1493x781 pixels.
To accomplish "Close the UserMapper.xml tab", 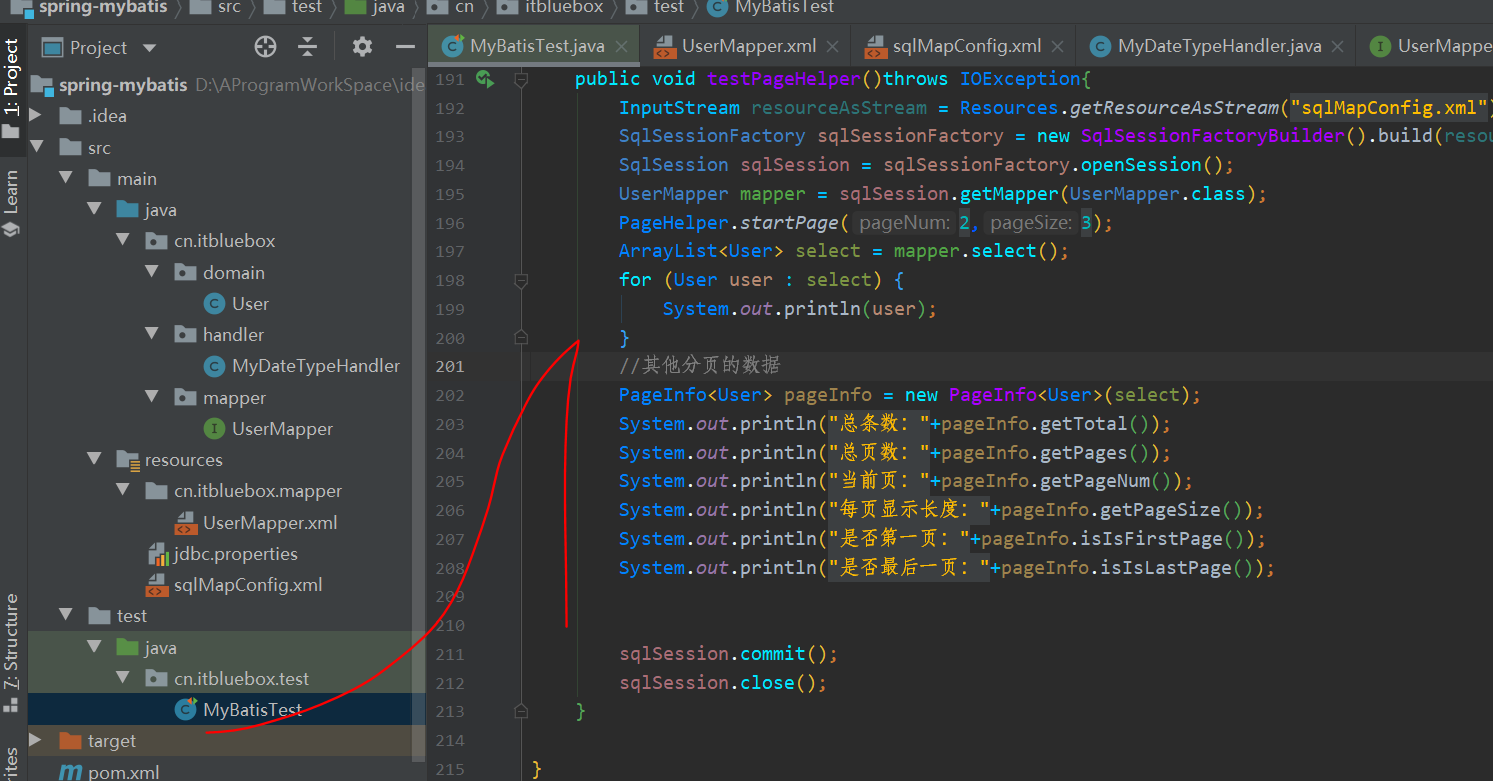I will click(834, 46).
